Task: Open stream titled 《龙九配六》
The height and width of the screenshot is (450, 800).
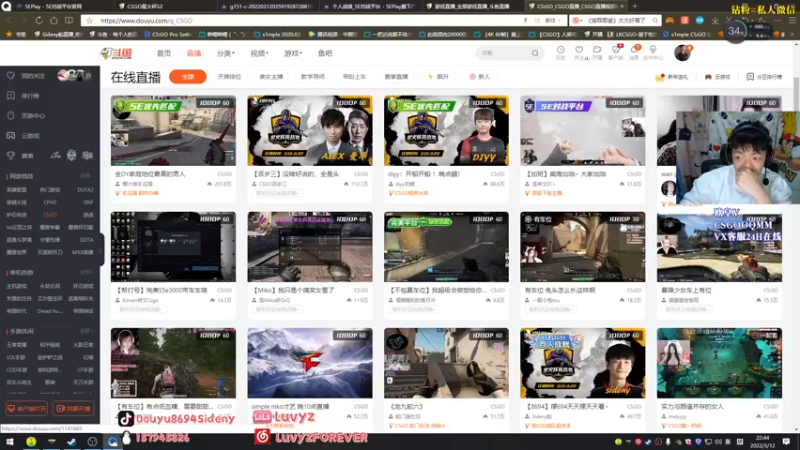Action: 407,407
